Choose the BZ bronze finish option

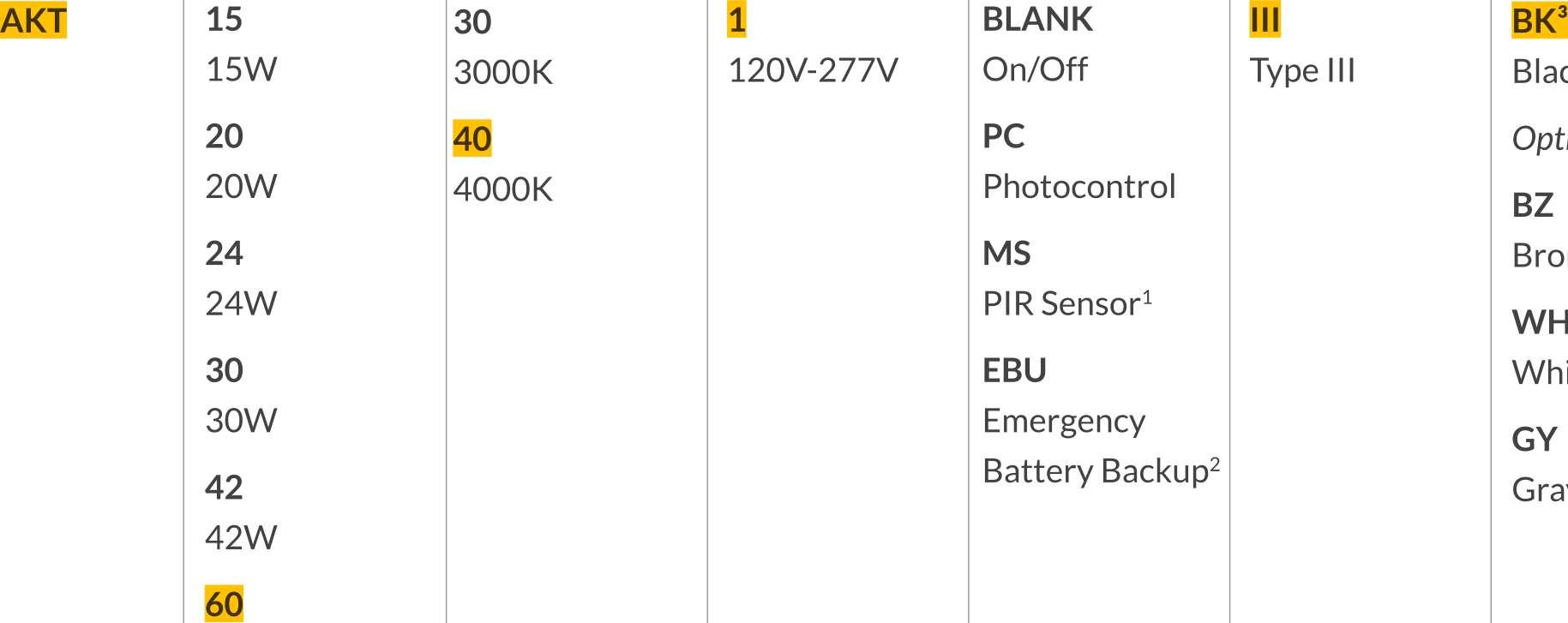click(x=1533, y=206)
